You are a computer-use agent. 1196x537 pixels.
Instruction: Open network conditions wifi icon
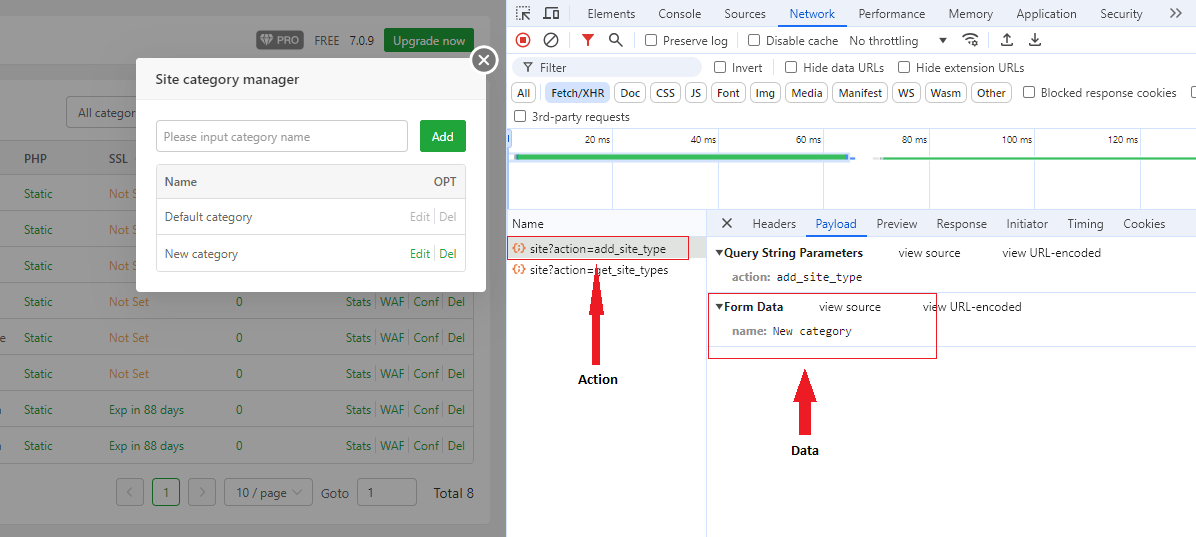(x=970, y=40)
